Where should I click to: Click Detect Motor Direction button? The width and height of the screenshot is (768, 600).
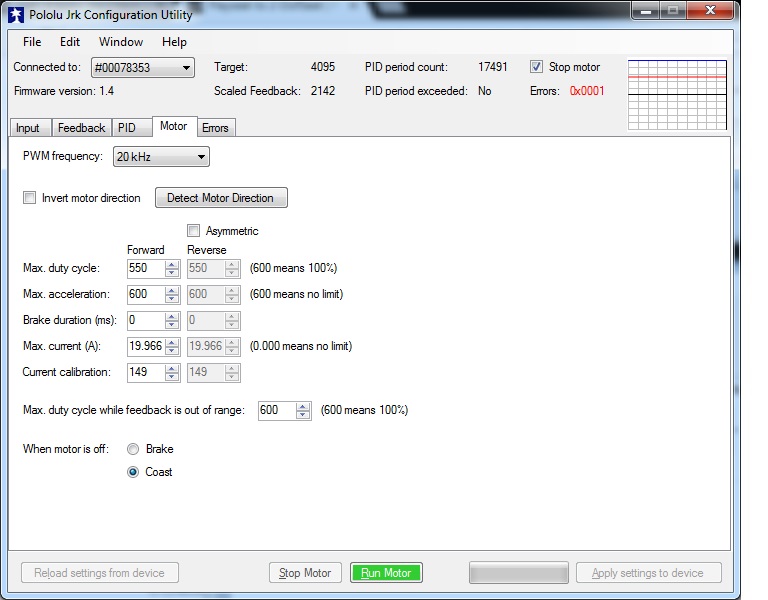tap(221, 198)
